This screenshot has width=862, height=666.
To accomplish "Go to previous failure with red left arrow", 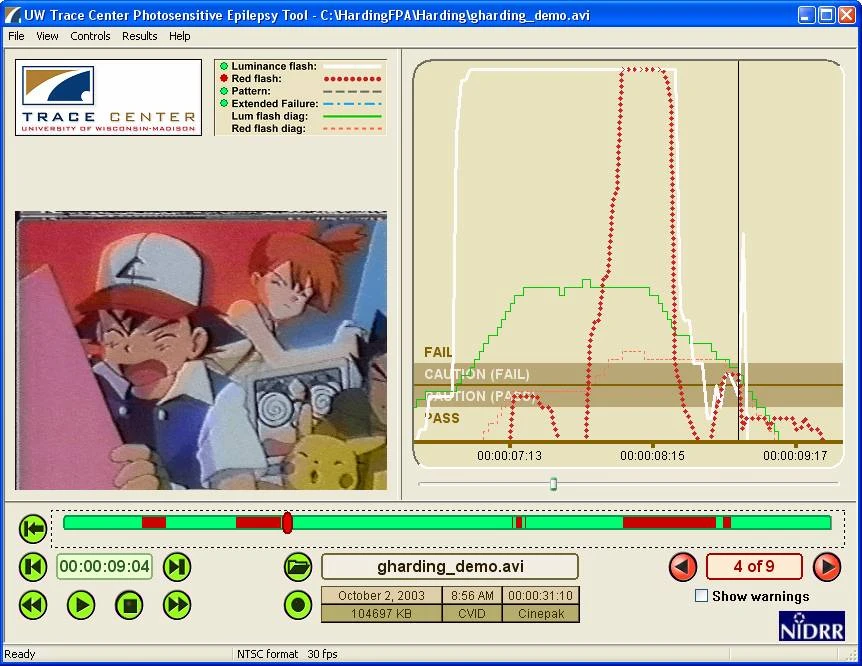I will (683, 567).
